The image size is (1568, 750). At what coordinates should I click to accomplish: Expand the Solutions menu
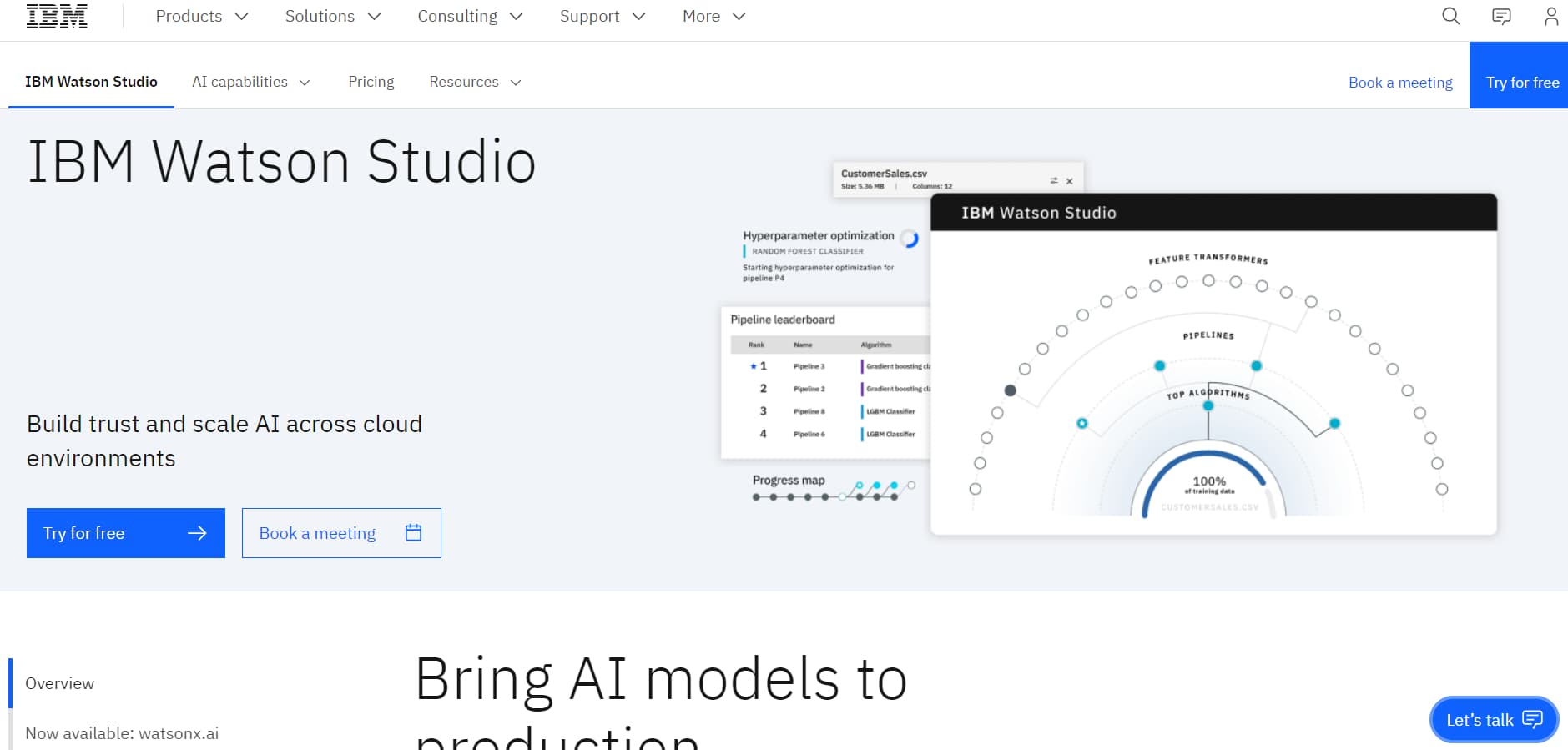point(333,16)
